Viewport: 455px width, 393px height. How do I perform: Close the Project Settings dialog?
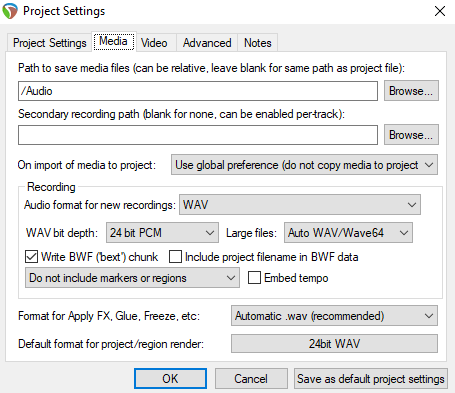click(440, 11)
